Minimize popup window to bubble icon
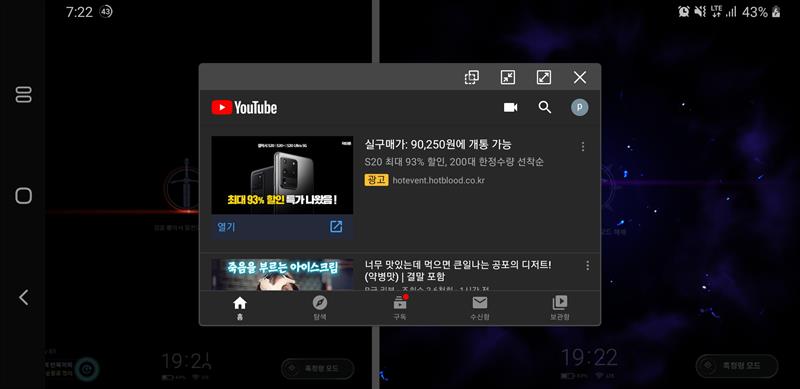The image size is (800, 389). pos(508,77)
